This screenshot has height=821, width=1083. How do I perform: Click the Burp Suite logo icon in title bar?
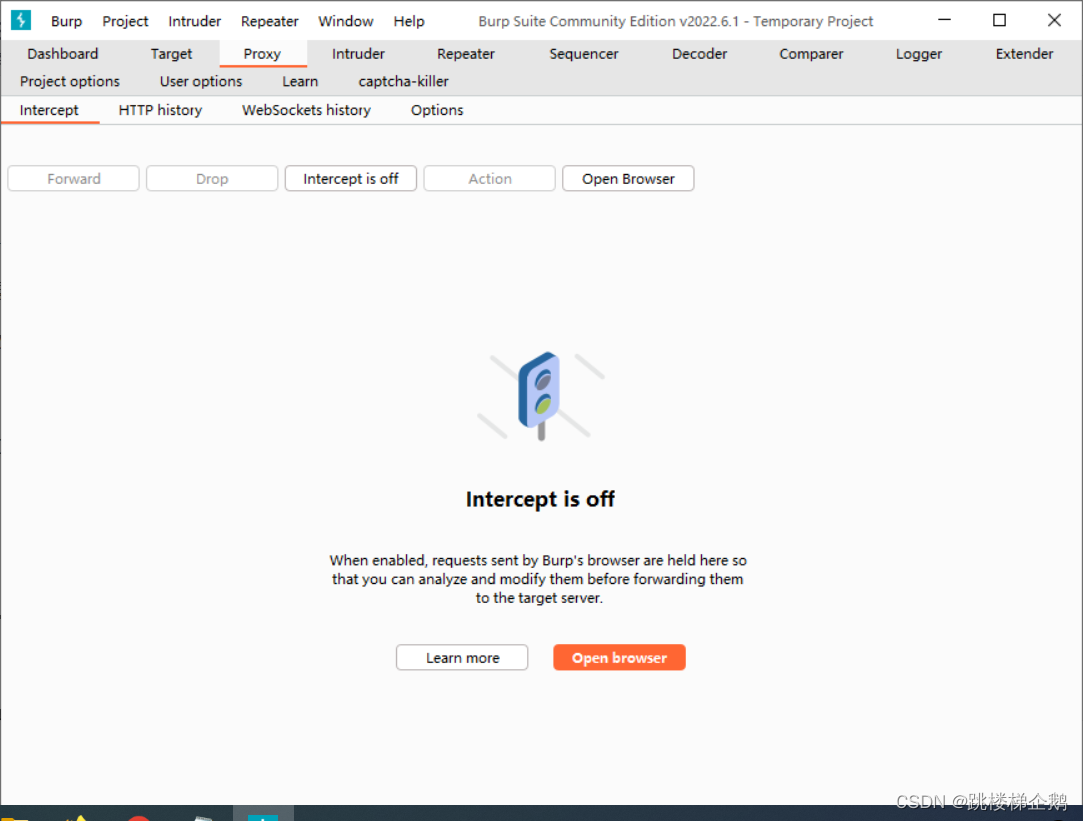(21, 20)
